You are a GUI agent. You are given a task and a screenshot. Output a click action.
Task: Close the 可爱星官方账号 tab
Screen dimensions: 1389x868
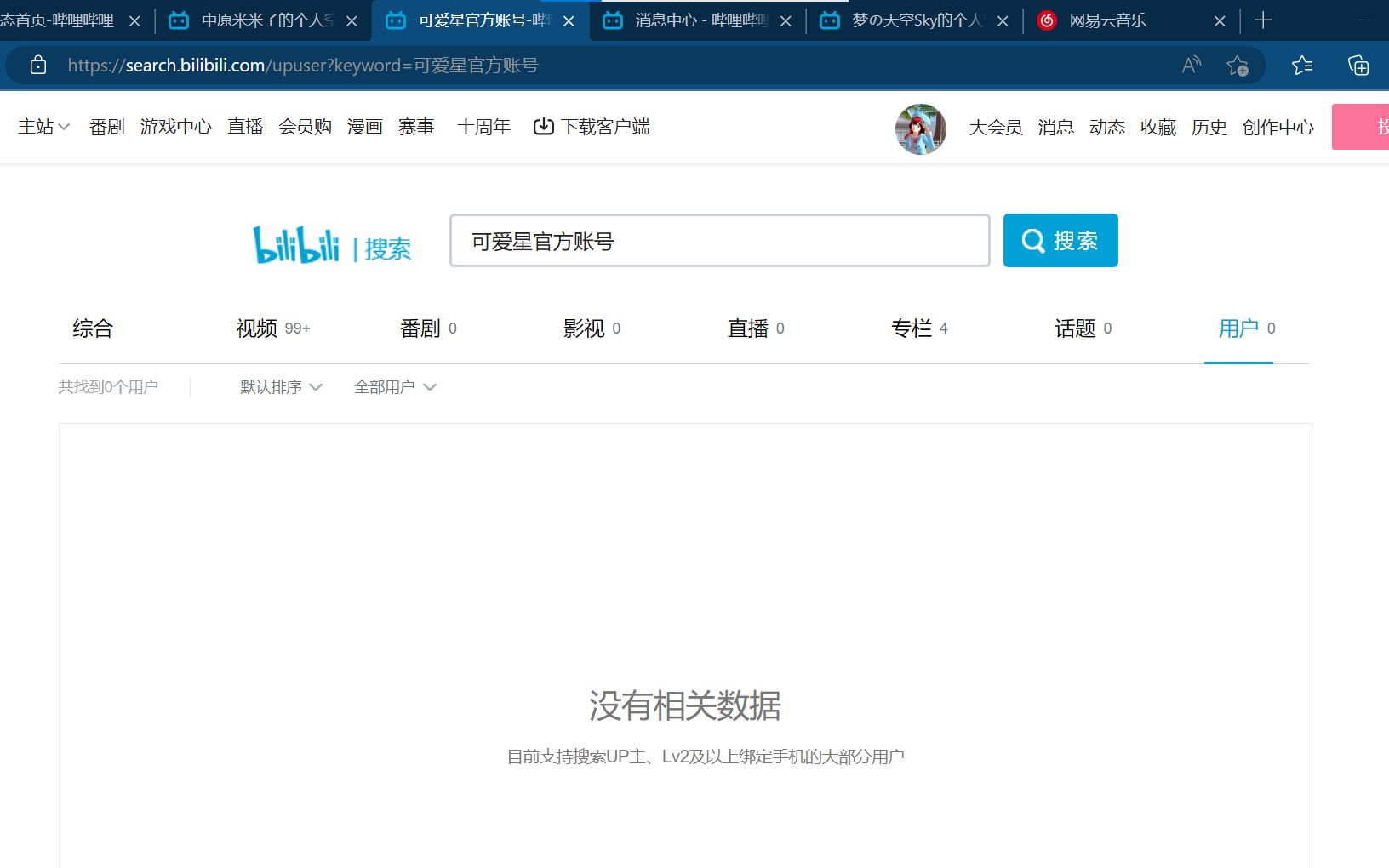coord(569,21)
